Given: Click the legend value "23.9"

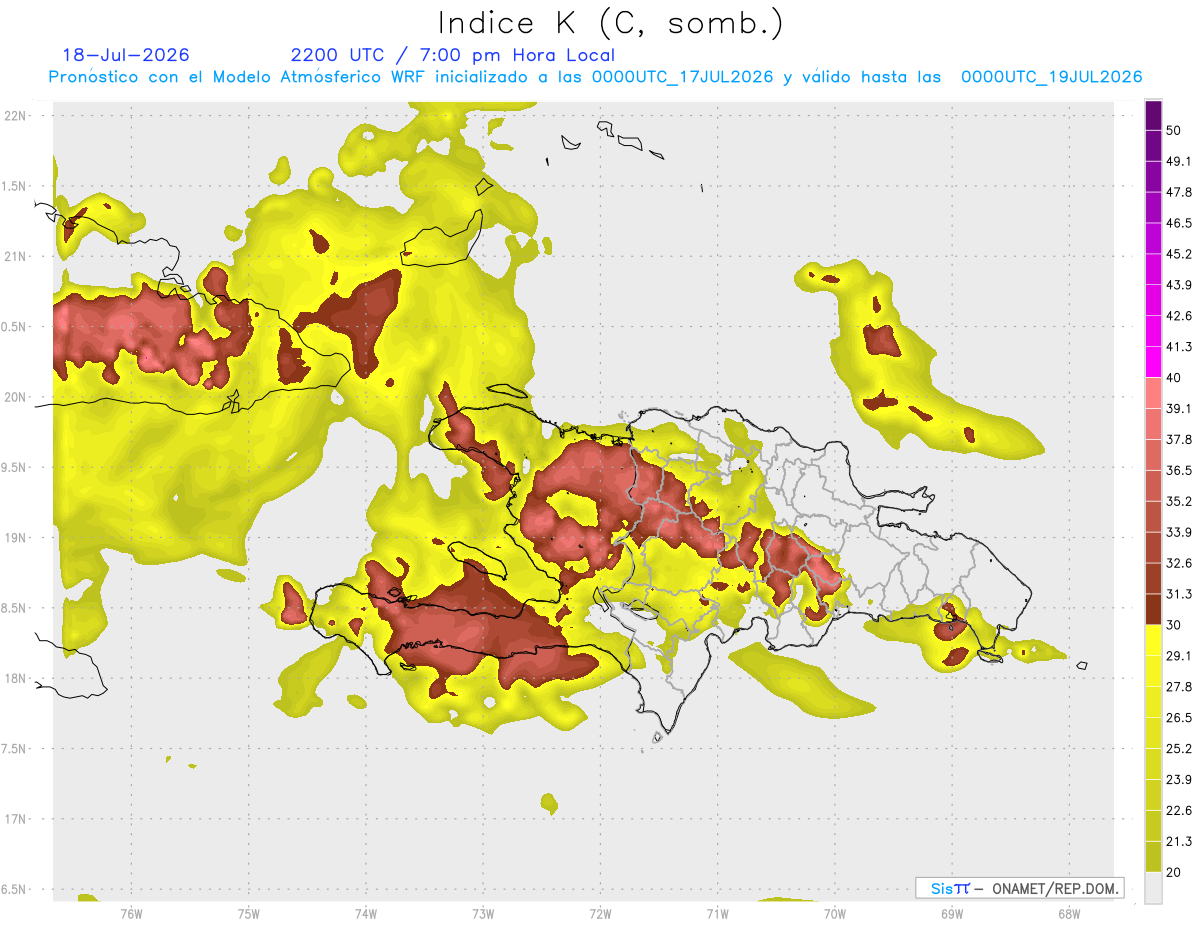Looking at the screenshot, I should click(1179, 780).
